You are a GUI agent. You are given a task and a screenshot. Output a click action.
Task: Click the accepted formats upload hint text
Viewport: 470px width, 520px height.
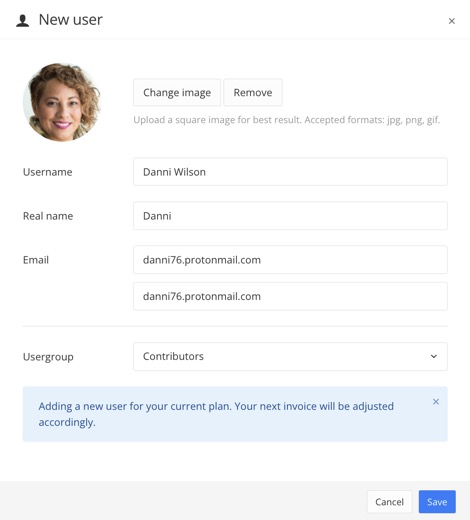pos(287,120)
